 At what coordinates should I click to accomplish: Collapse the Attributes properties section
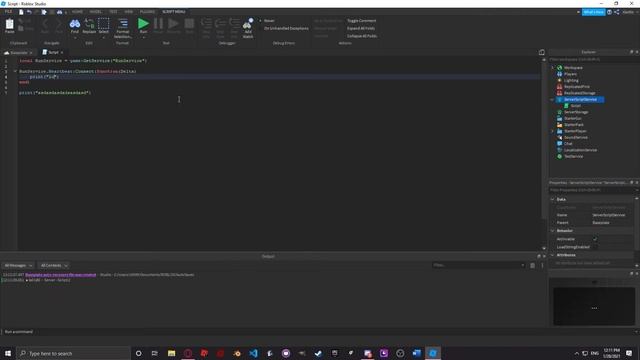(553, 255)
